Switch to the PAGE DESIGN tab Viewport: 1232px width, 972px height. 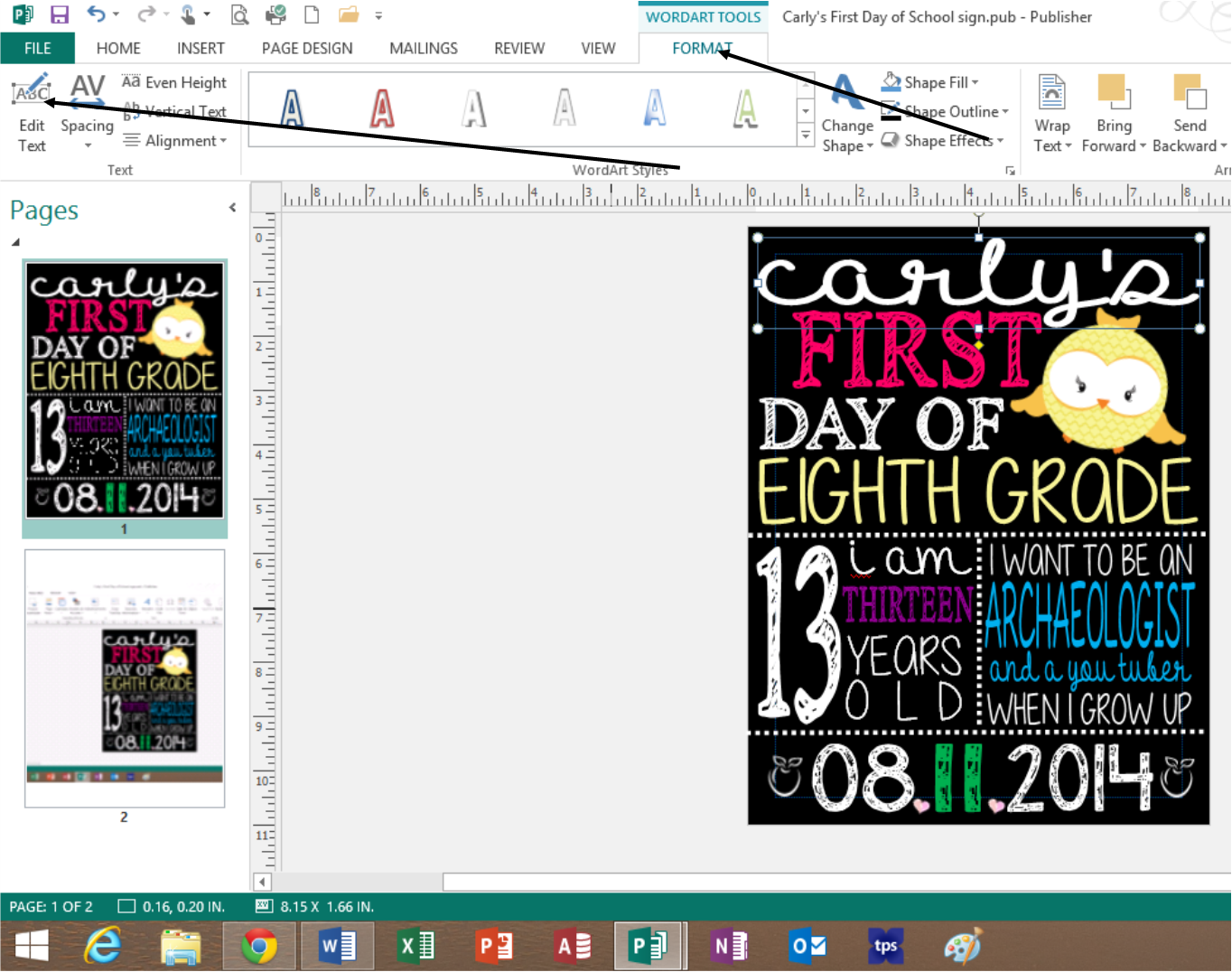pyautogui.click(x=306, y=48)
